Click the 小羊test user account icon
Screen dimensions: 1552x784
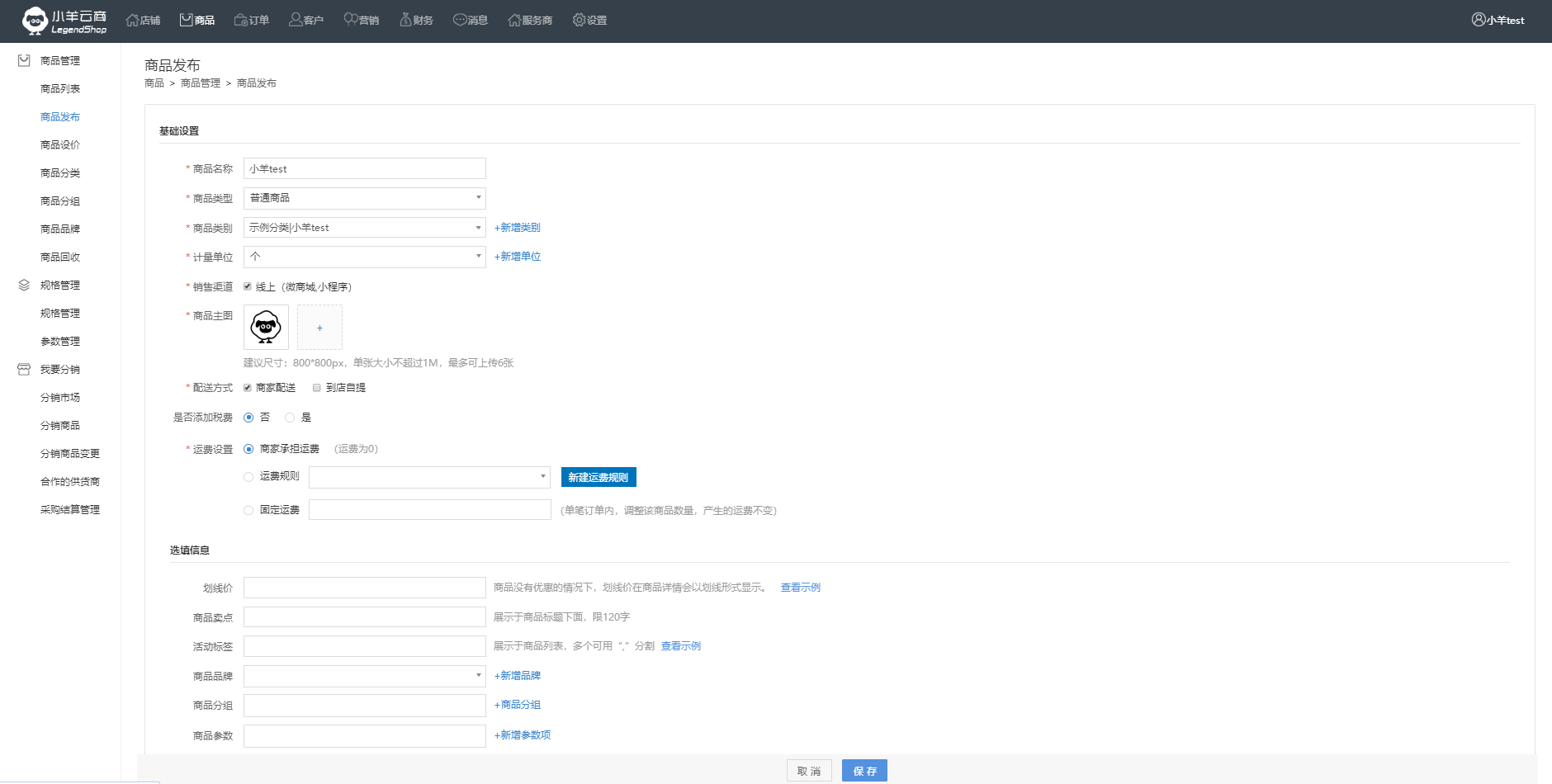tap(1479, 20)
